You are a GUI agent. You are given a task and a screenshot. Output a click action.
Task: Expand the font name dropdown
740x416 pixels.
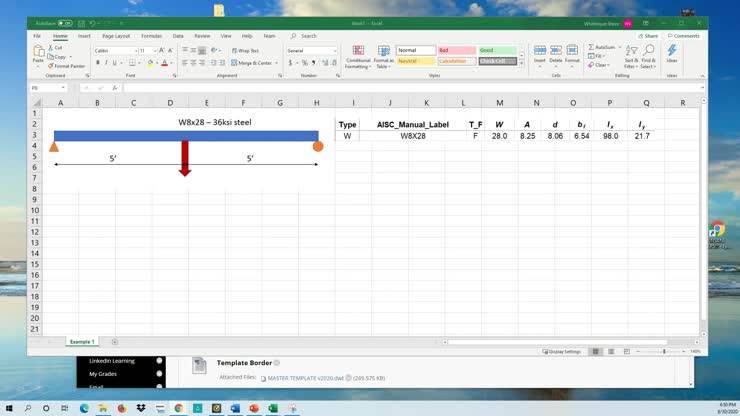[x=134, y=50]
